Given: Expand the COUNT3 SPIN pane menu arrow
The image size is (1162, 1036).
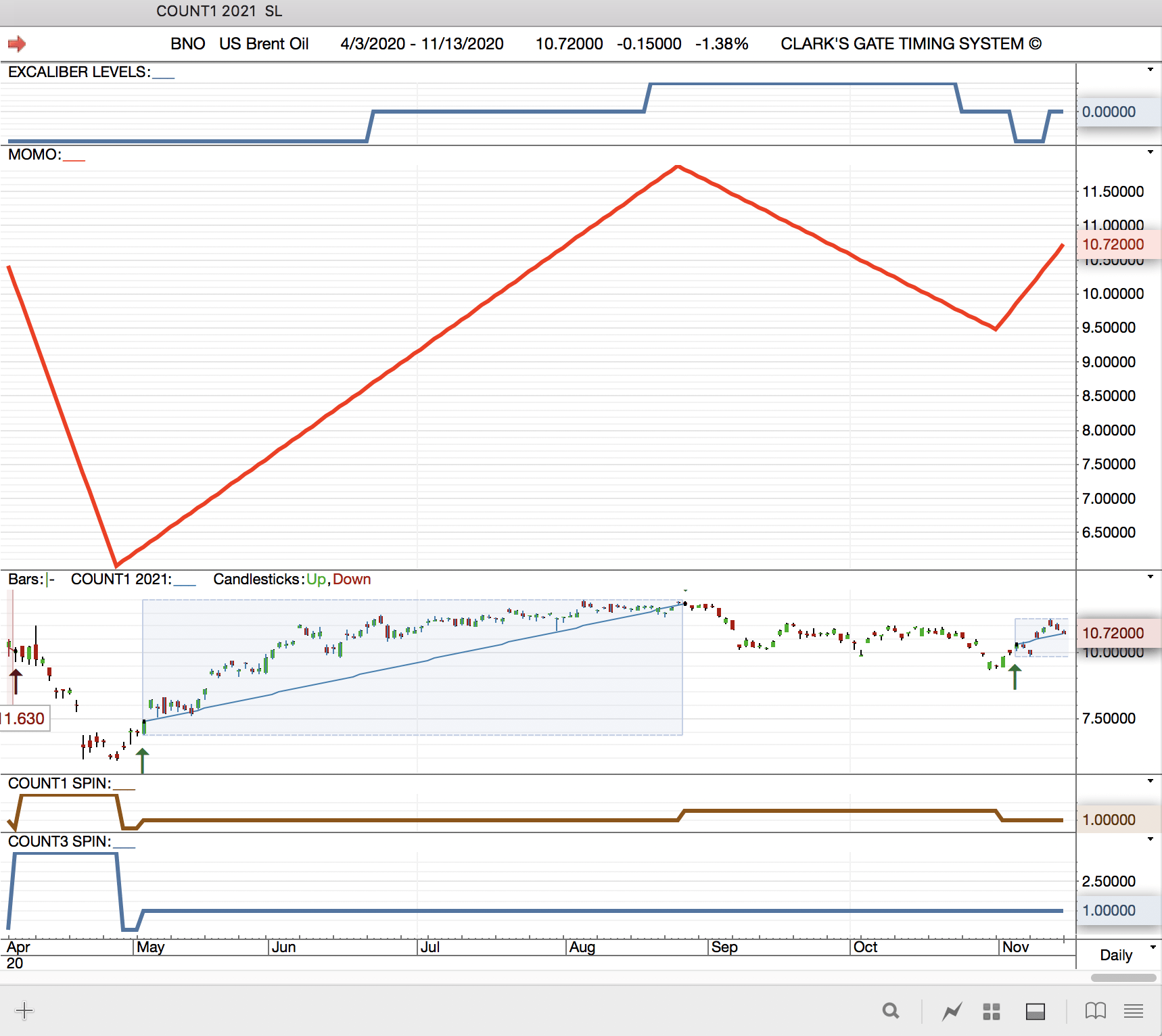Looking at the screenshot, I should [1151, 839].
